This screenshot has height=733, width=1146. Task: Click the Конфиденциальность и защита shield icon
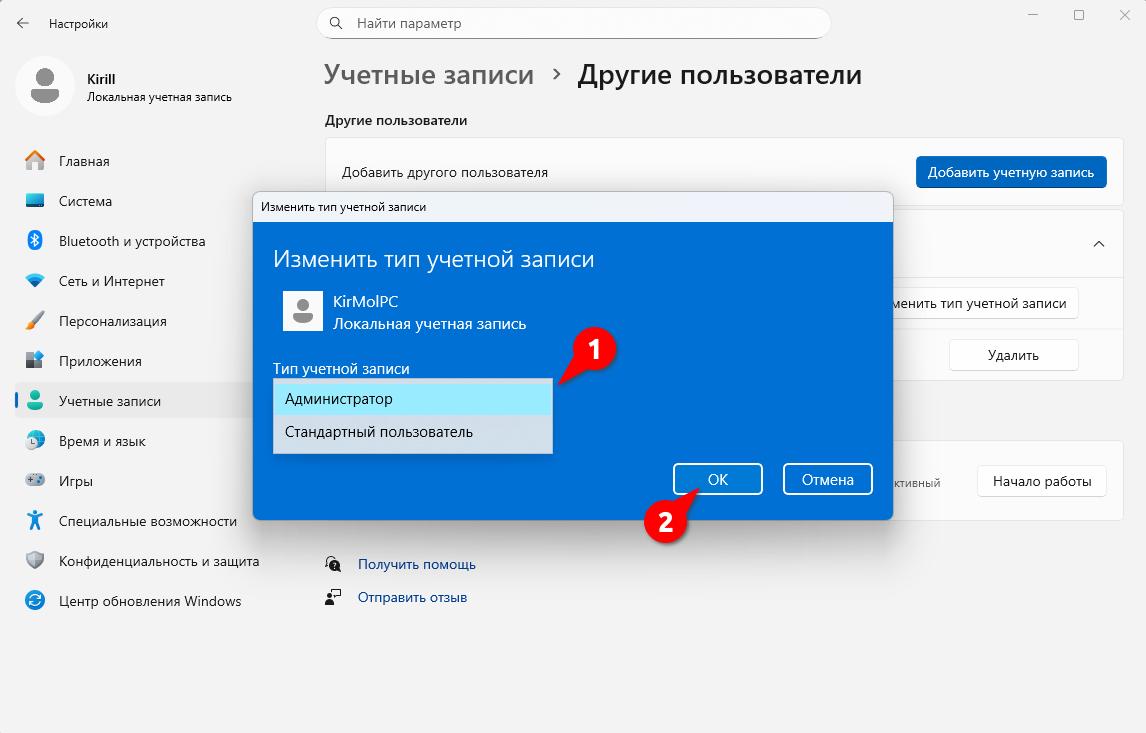(x=34, y=561)
